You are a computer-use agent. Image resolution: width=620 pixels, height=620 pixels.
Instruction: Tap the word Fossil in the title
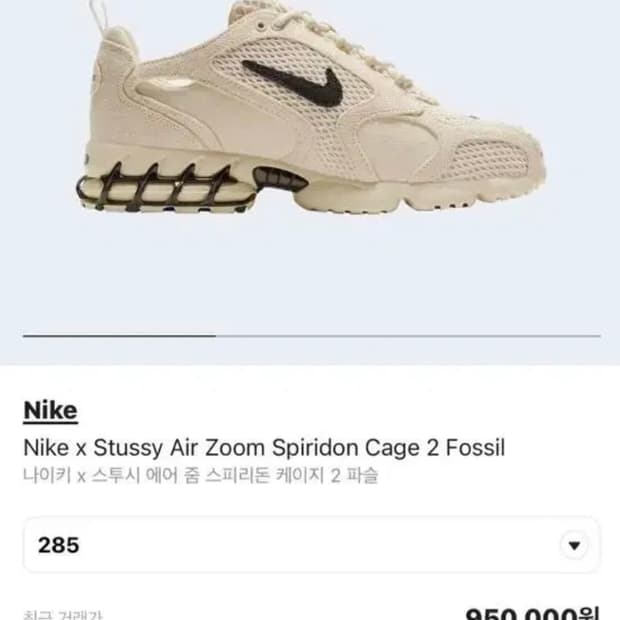click(476, 448)
